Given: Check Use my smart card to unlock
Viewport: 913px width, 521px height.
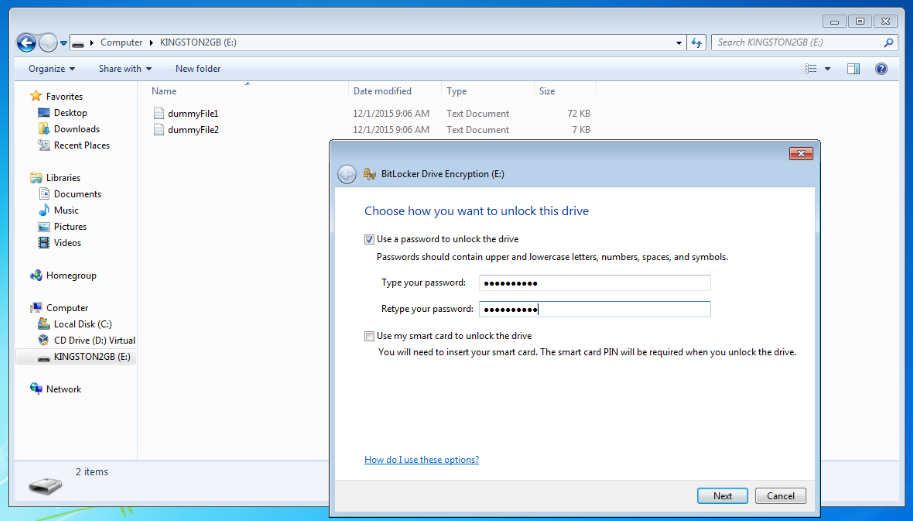Looking at the screenshot, I should [369, 336].
